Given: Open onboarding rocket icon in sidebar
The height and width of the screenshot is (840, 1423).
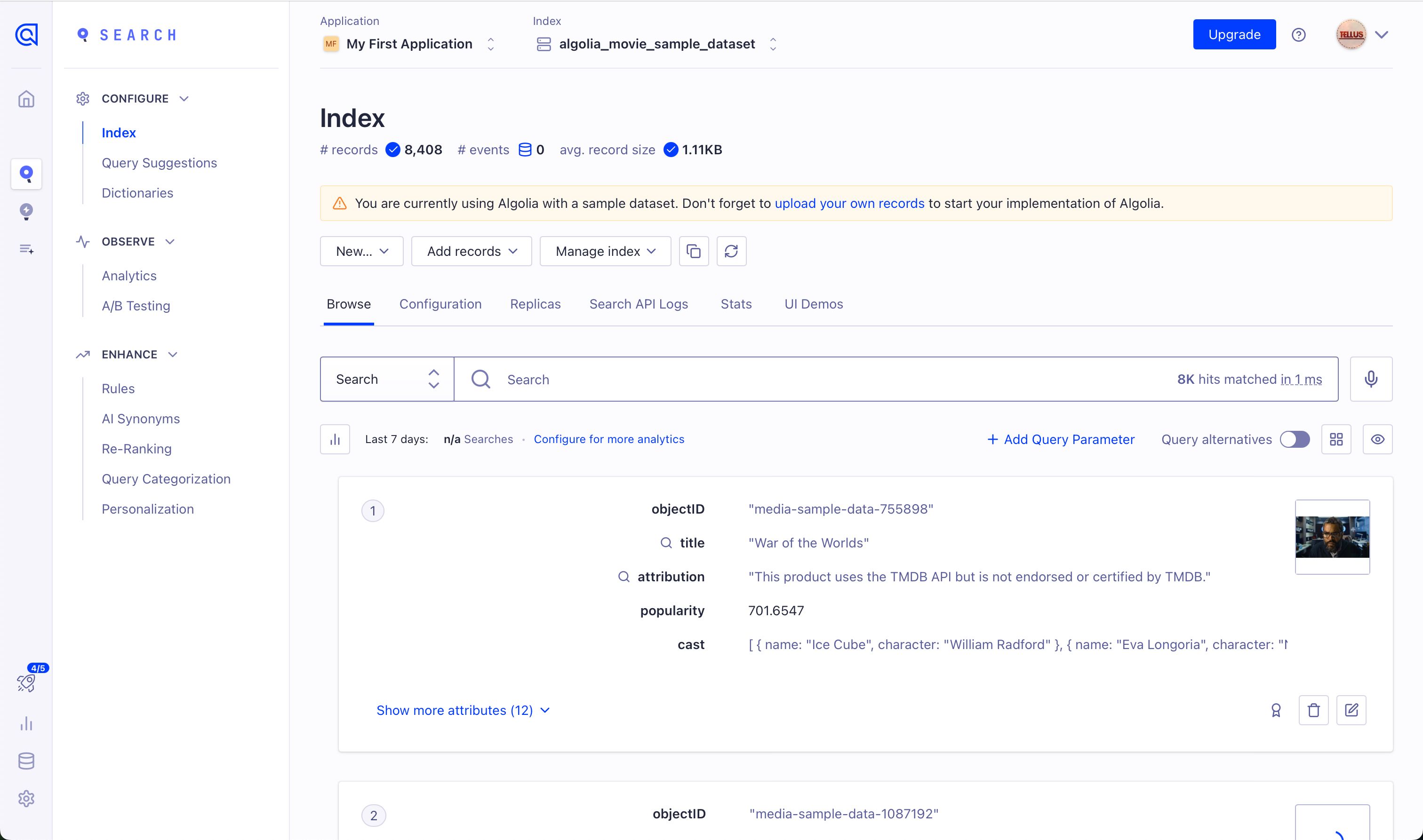Looking at the screenshot, I should point(26,682).
